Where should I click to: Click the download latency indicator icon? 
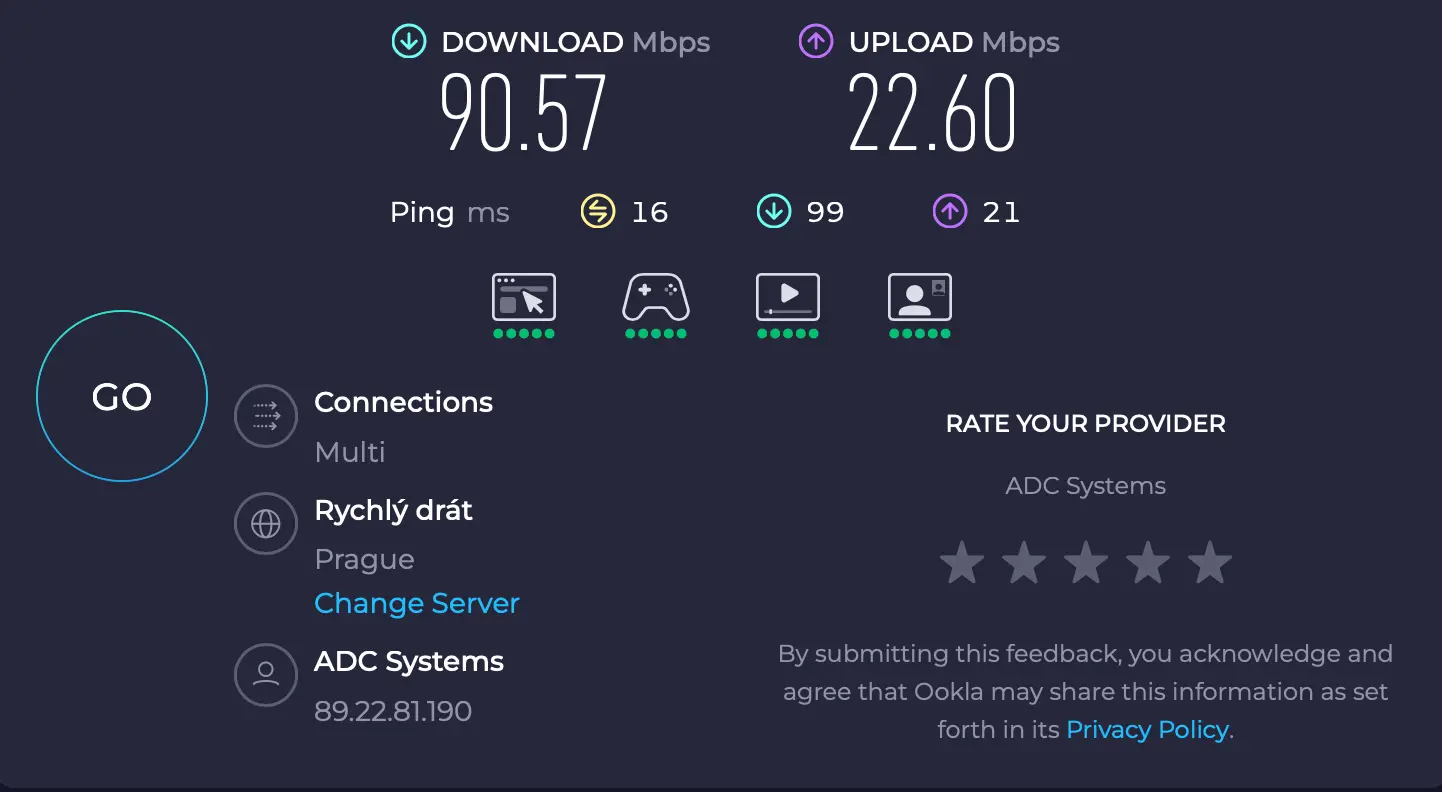772,211
